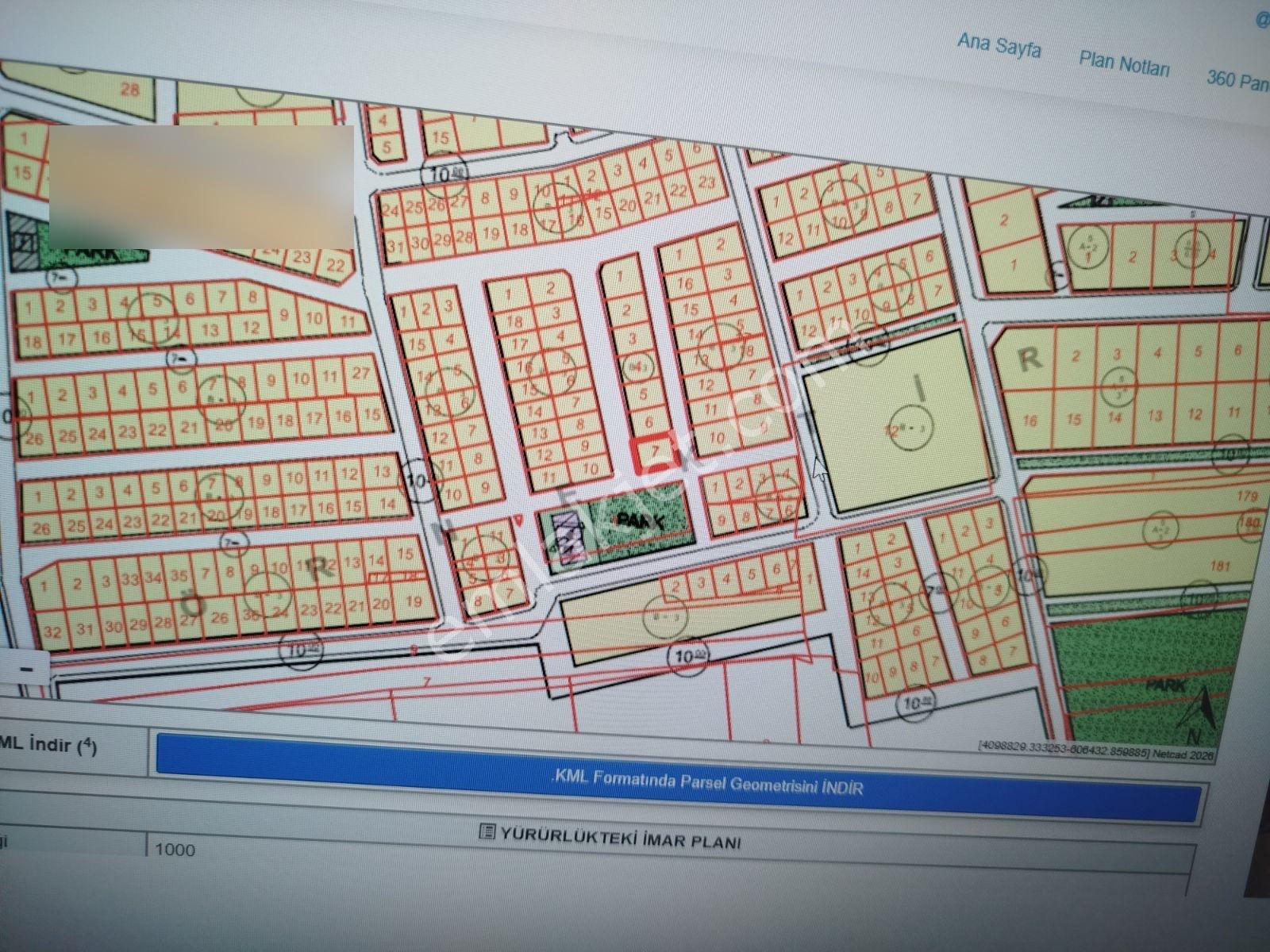Click parcel 32 in bottom-left corner block
Viewport: 1270px width, 952px height.
click(52, 632)
